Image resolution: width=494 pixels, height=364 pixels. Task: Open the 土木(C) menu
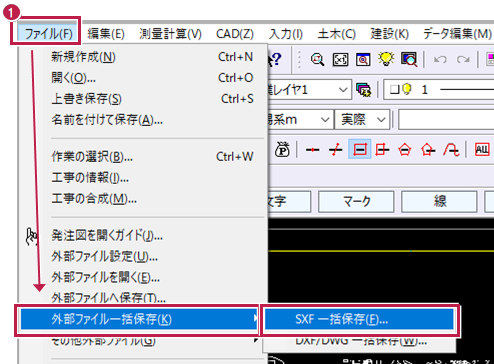point(337,33)
